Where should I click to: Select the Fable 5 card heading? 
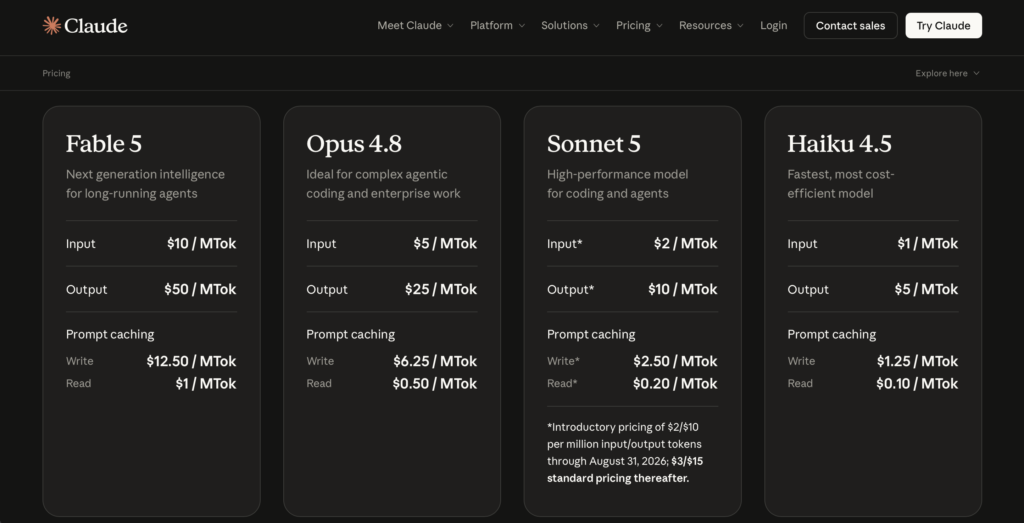tap(104, 144)
